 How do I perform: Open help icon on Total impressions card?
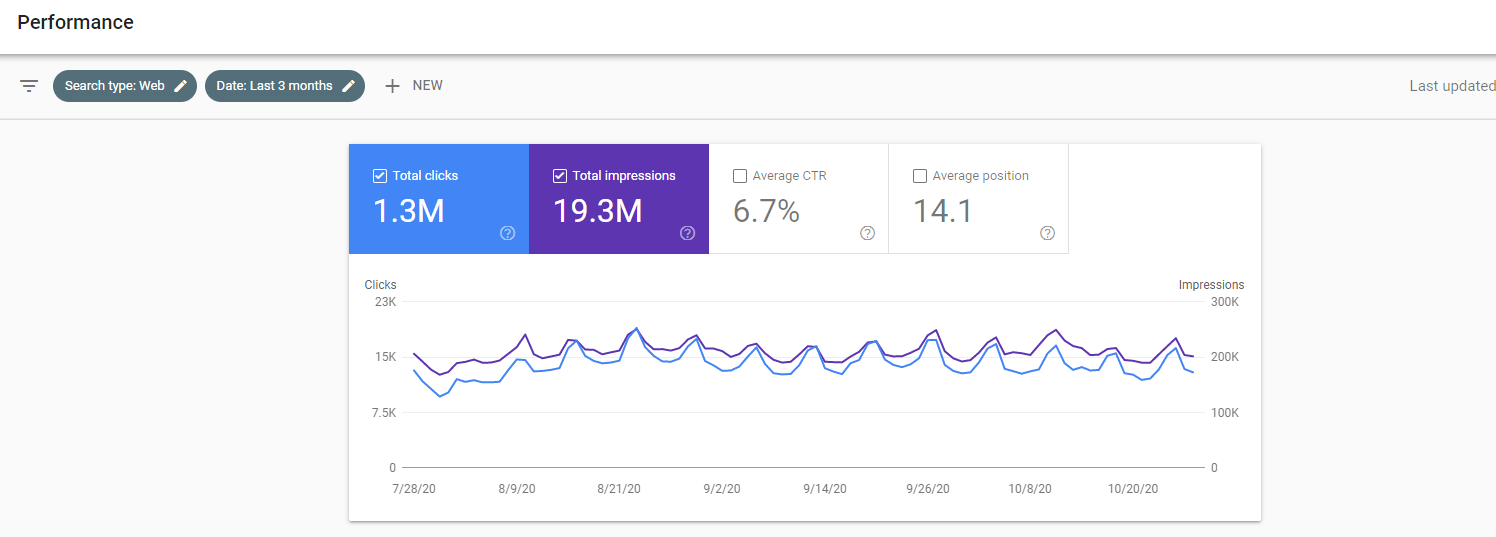[687, 233]
